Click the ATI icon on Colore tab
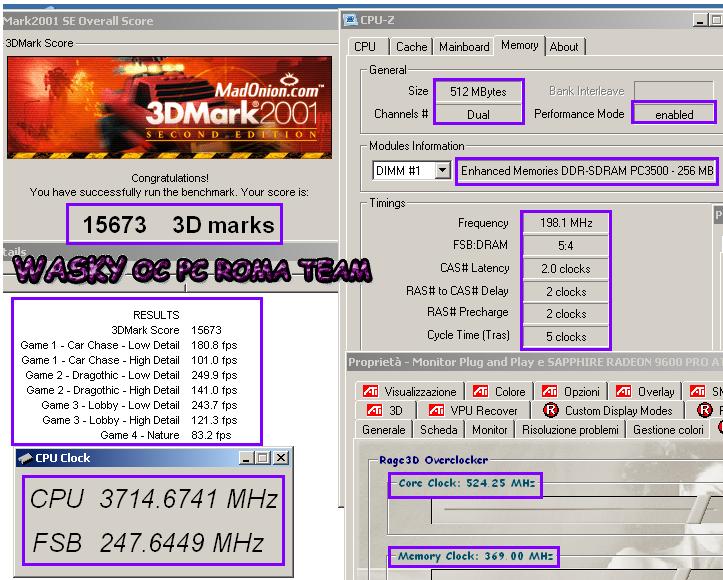This screenshot has width=723, height=580. click(x=480, y=391)
